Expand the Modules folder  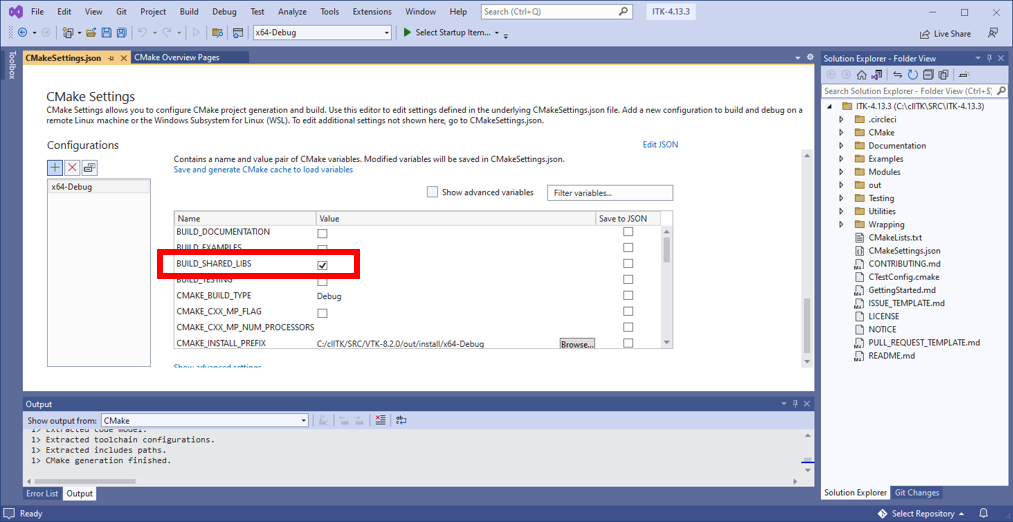(x=841, y=172)
